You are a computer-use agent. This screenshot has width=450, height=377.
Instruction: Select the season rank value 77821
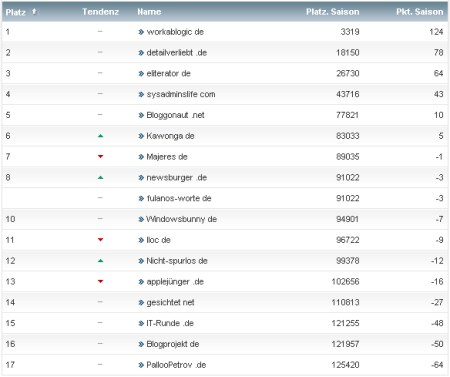click(348, 115)
